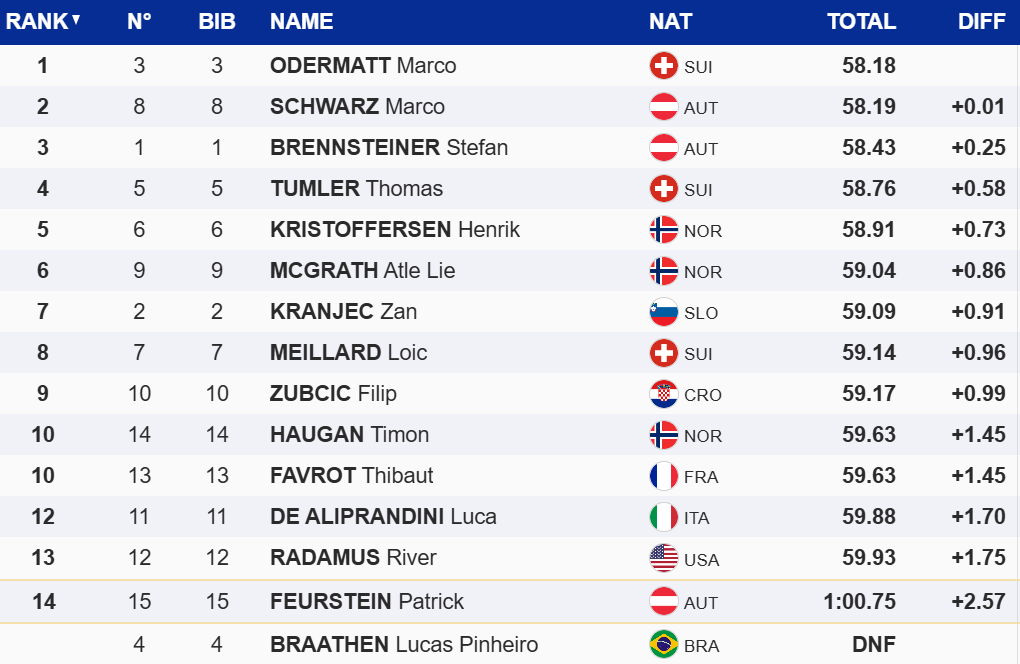
Task: Click the BIB column header
Action: (217, 21)
